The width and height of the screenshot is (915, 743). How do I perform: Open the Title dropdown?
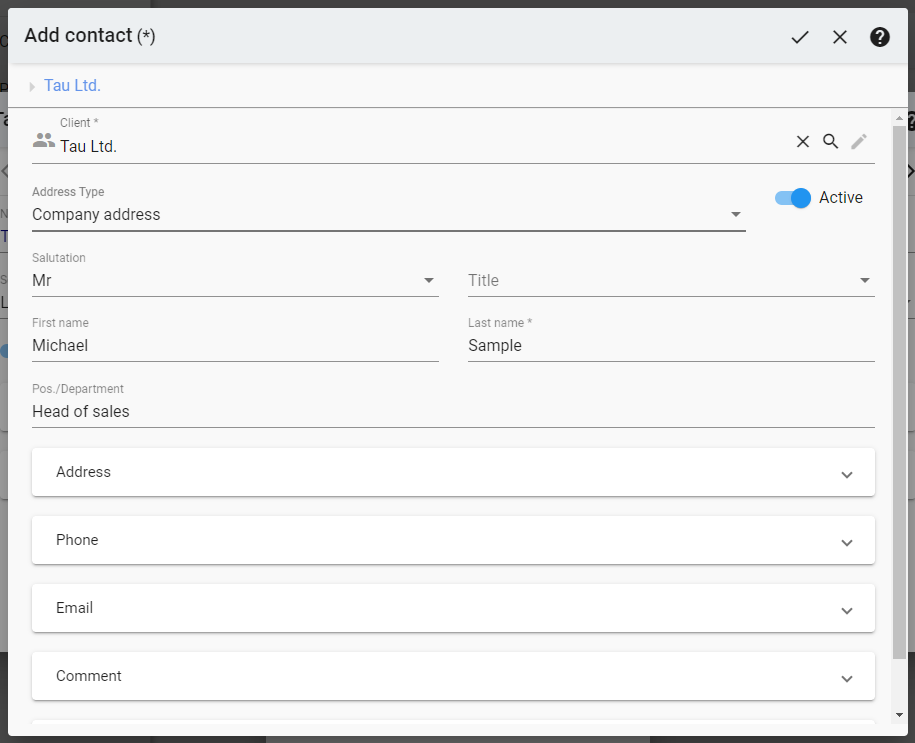click(865, 280)
